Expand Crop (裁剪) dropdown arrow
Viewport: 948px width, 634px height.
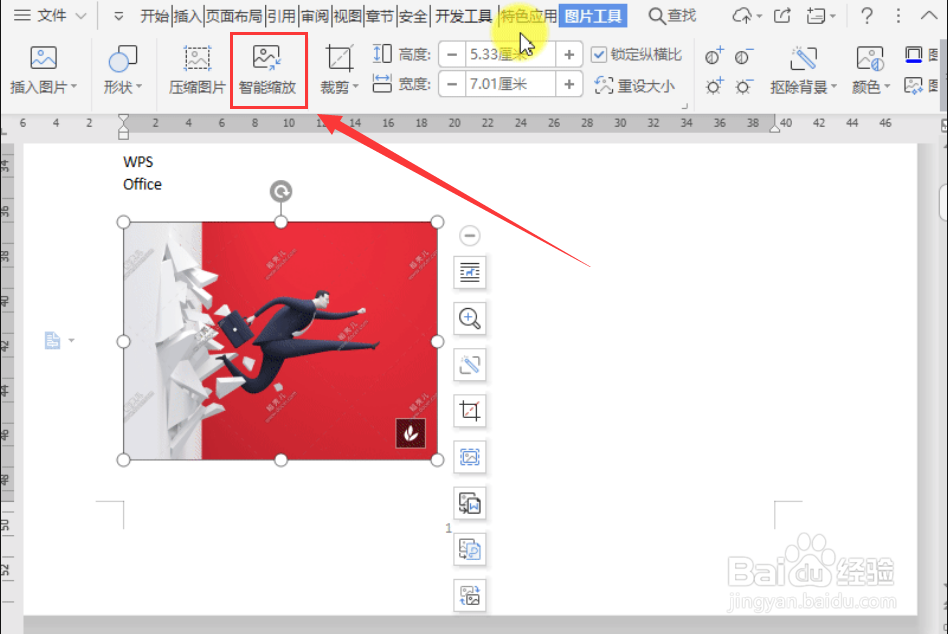tap(356, 87)
